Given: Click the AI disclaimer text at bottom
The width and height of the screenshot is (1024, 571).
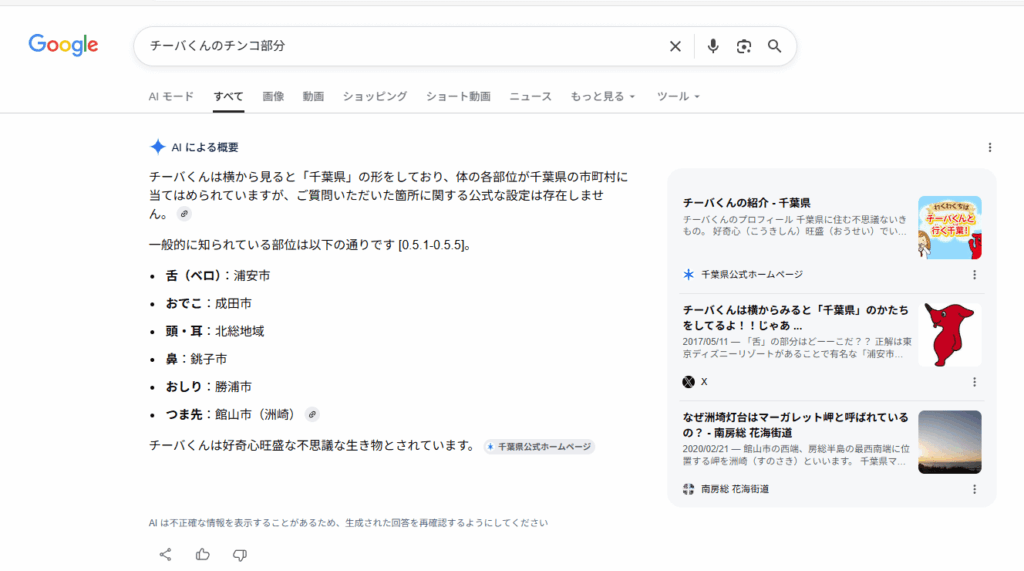Looking at the screenshot, I should tap(348, 523).
